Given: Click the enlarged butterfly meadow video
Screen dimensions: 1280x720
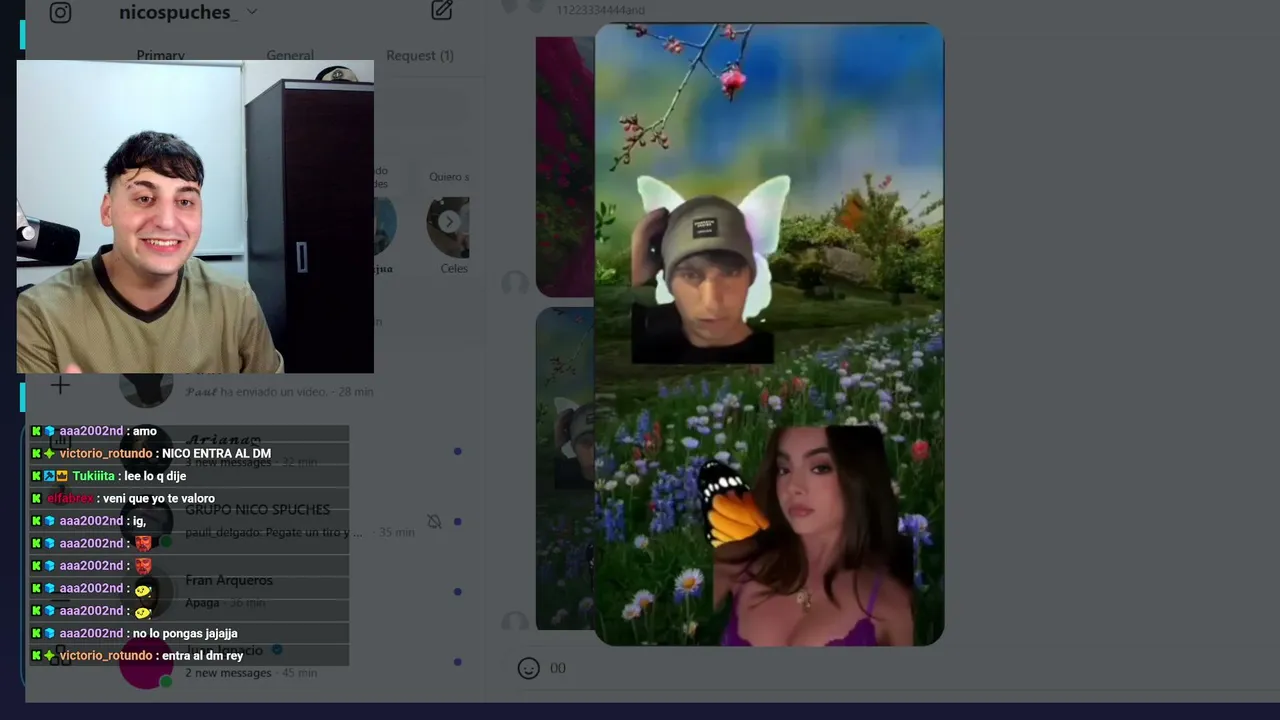Looking at the screenshot, I should pos(769,334).
